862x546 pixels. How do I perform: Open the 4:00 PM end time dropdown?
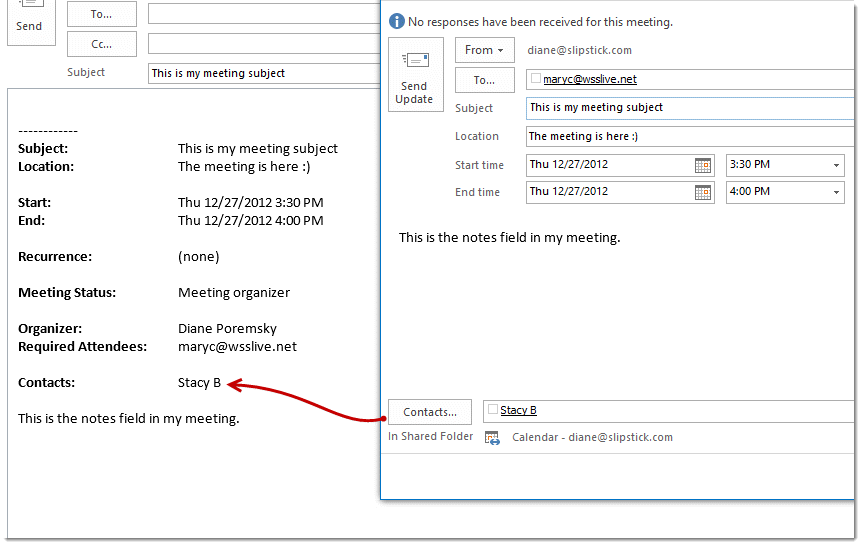point(835,192)
